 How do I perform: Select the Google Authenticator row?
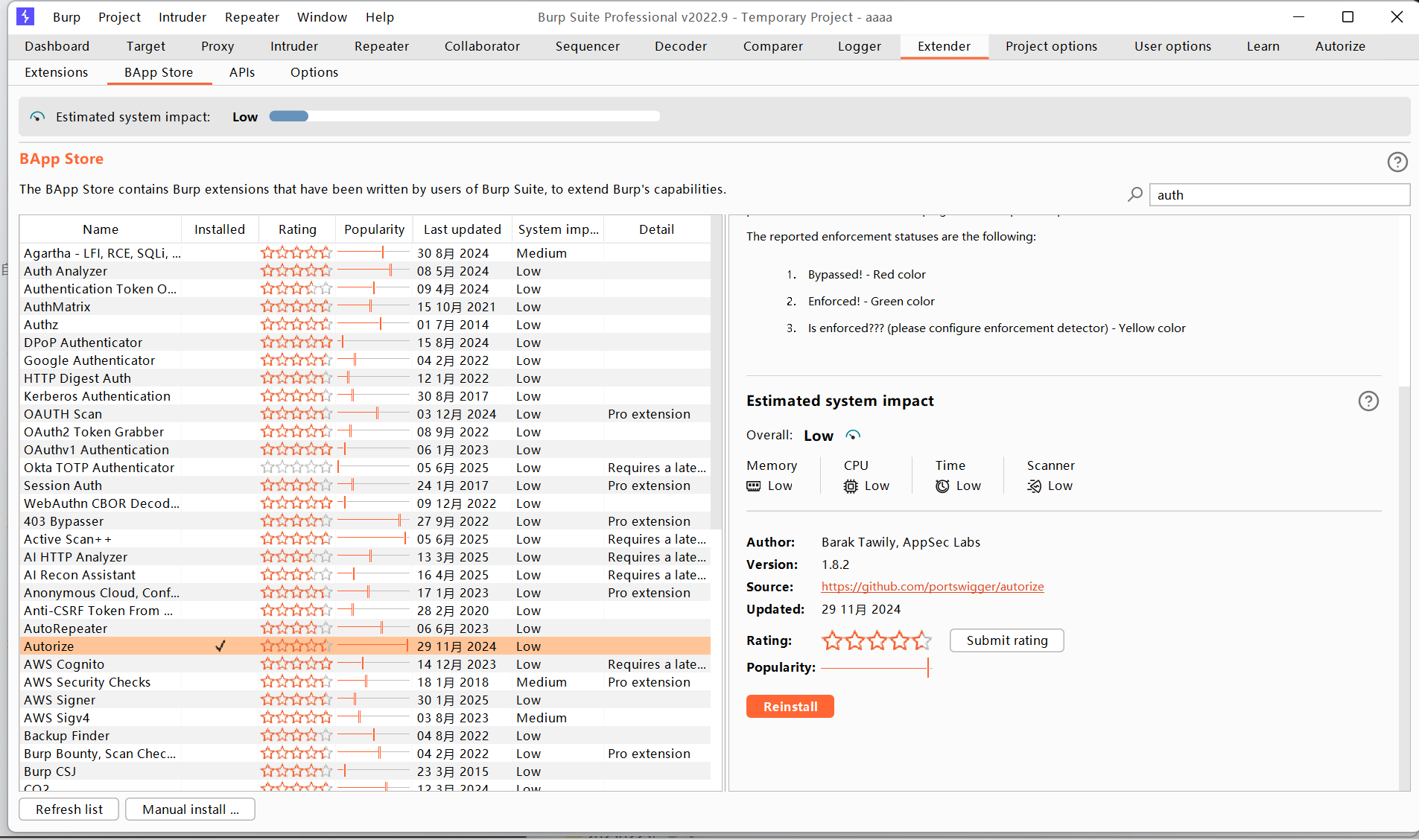tap(365, 360)
